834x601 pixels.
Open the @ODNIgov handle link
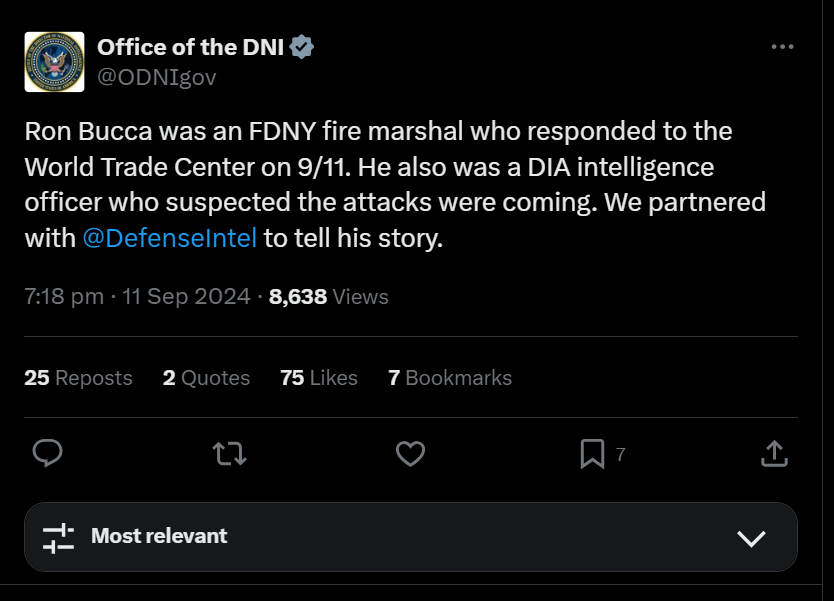pyautogui.click(x=157, y=78)
